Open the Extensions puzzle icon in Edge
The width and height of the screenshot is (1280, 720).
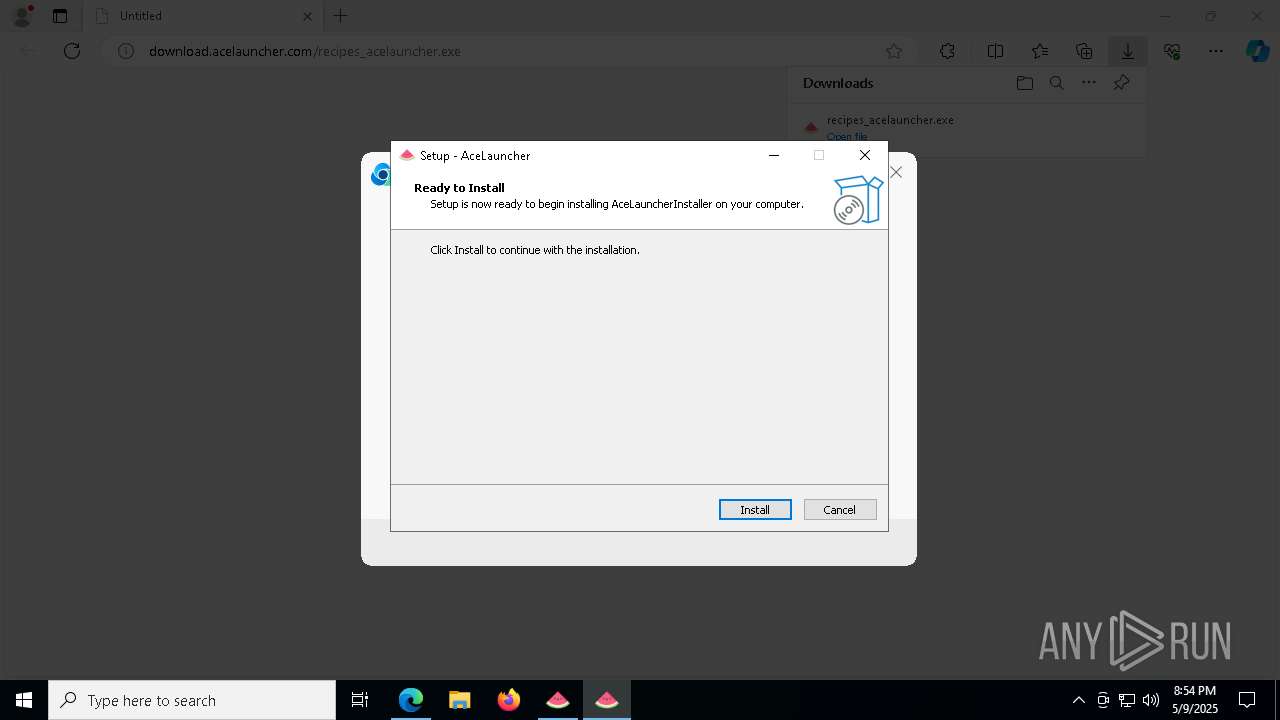[947, 51]
